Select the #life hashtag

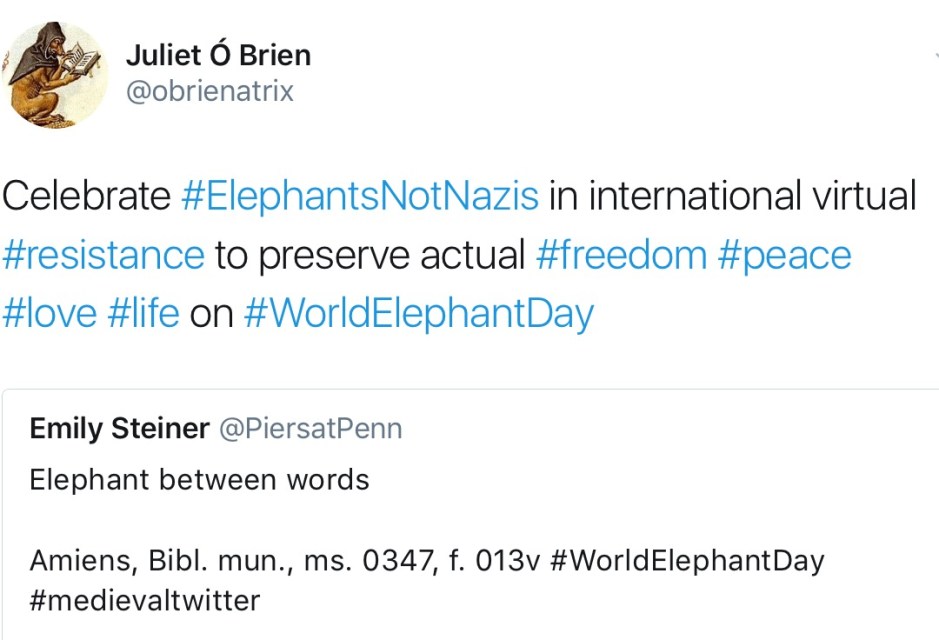(142, 314)
